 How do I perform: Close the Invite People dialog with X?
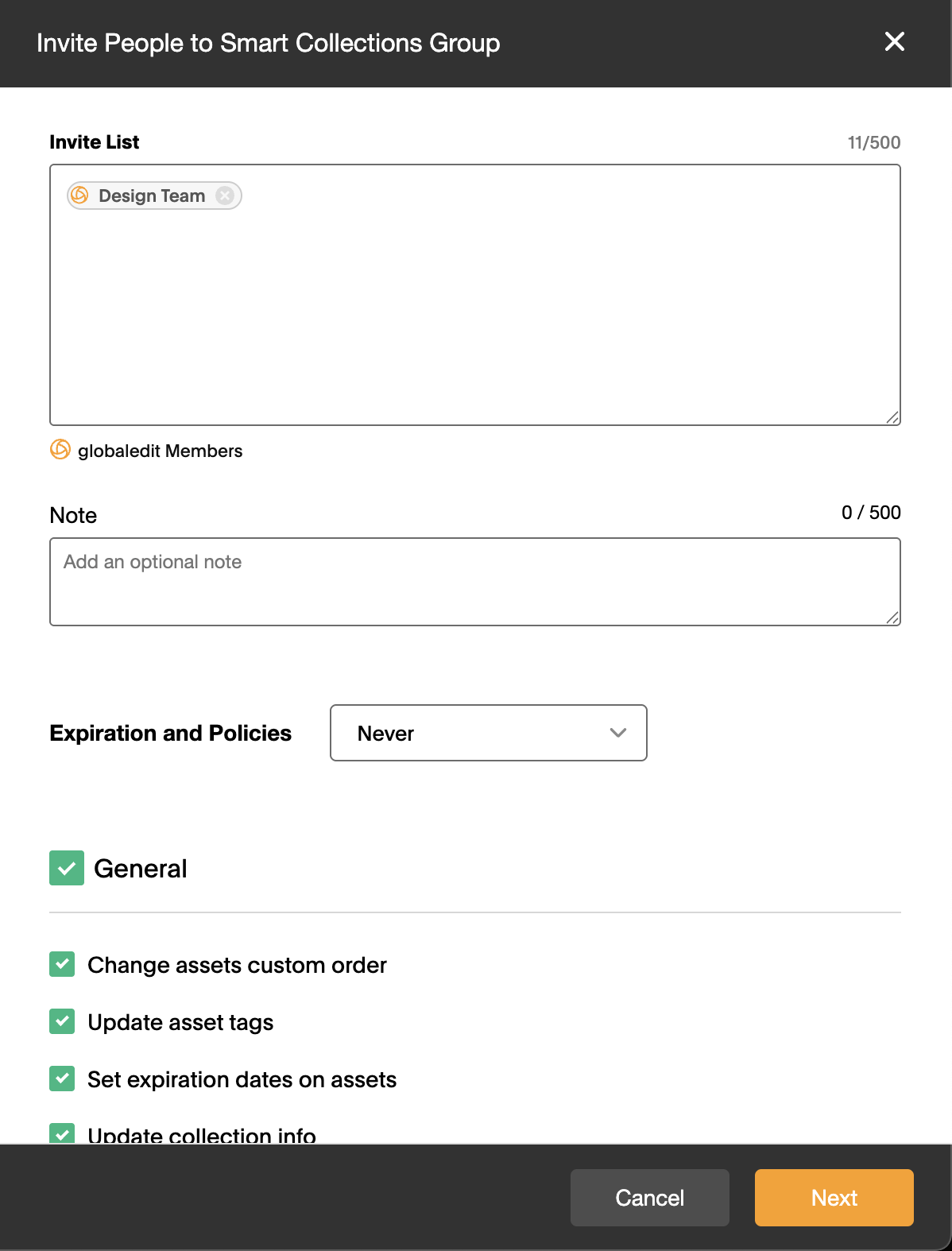895,41
